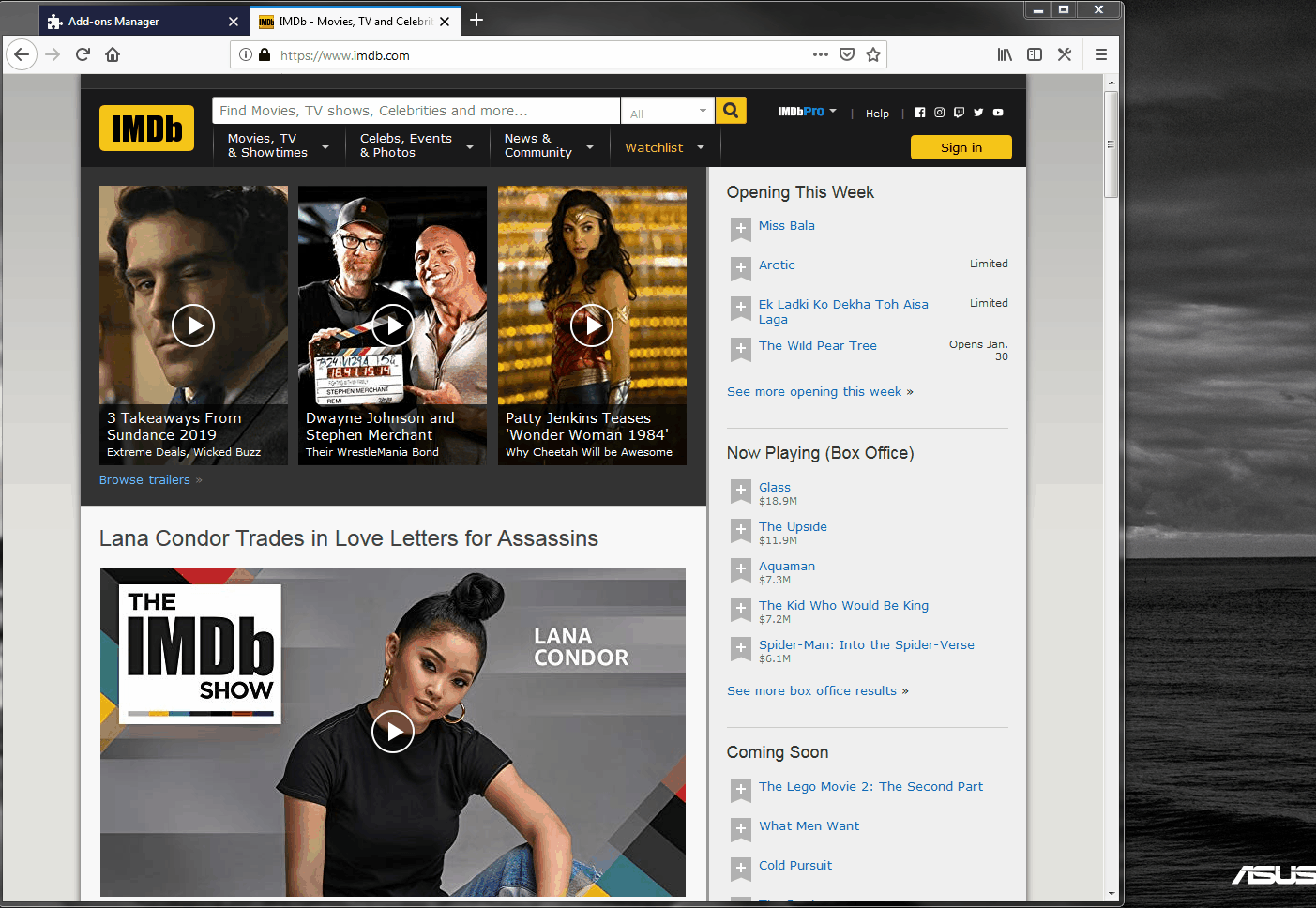Click the browser address bar URL
The width and height of the screenshot is (1316, 908).
tap(344, 55)
